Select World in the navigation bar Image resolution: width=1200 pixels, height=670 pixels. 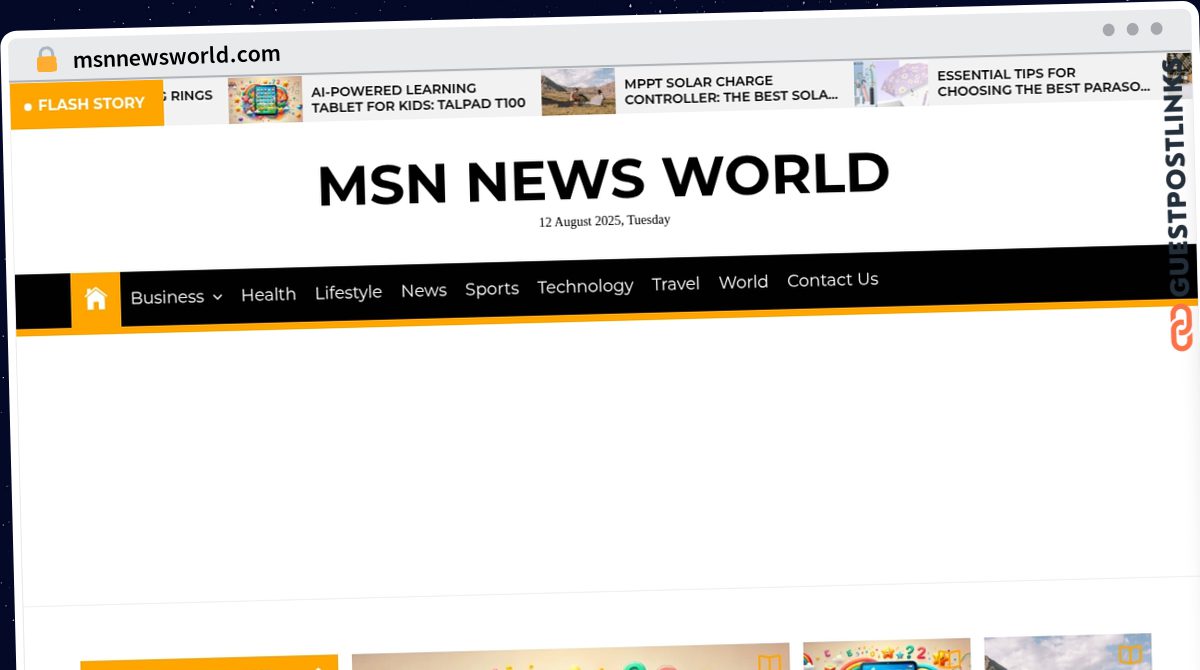[743, 282]
